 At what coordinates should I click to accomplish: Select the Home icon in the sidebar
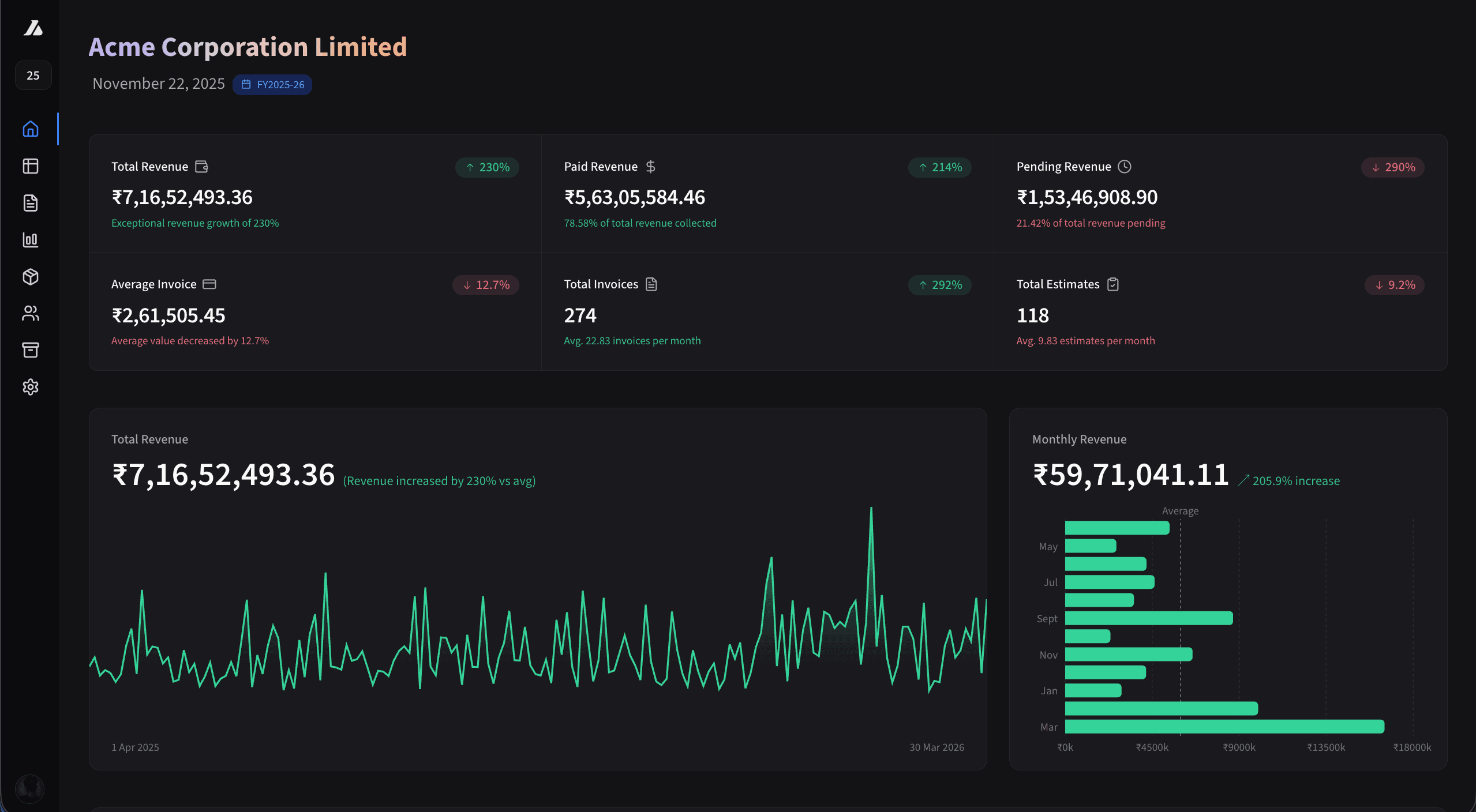tap(30, 129)
